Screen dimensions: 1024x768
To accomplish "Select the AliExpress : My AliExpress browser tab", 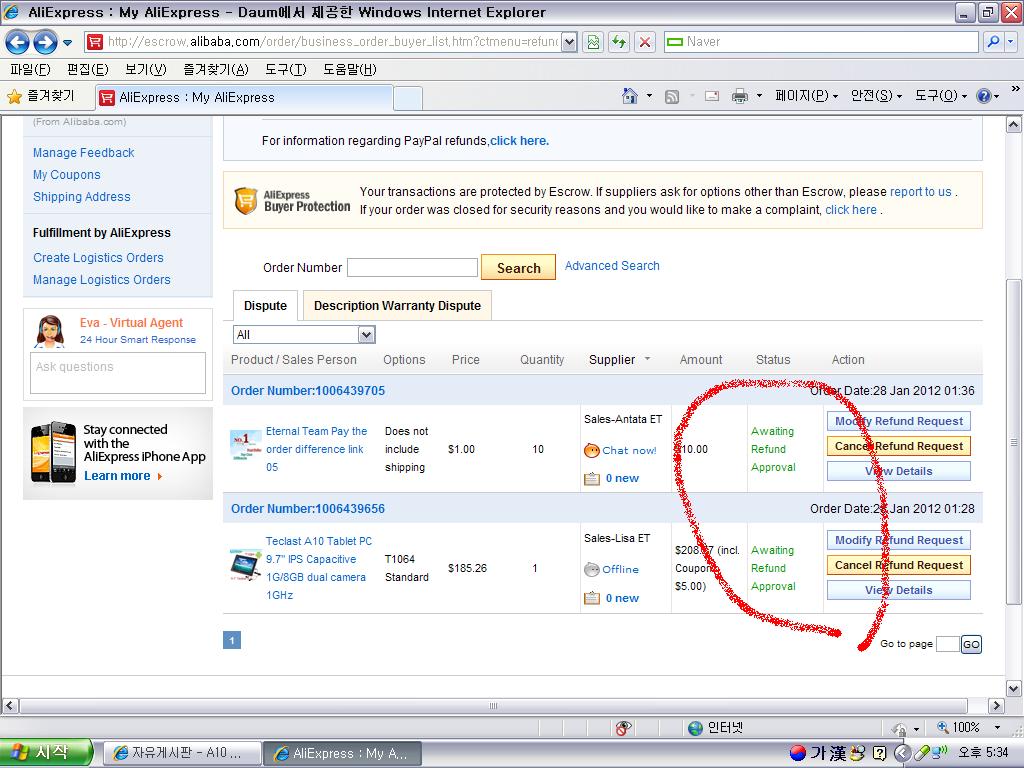I will [244, 97].
